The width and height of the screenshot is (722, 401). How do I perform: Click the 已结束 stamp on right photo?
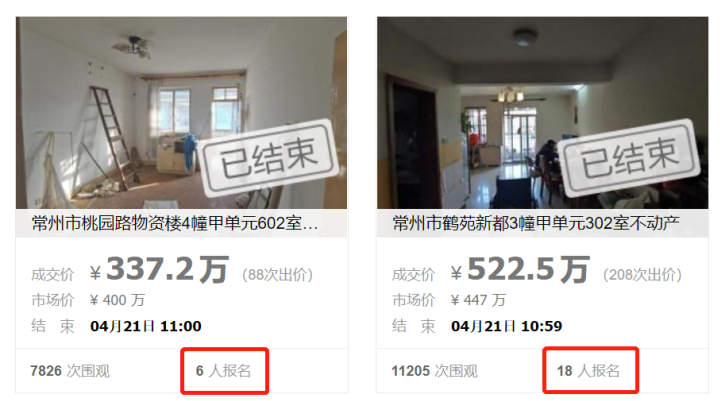pos(629,158)
